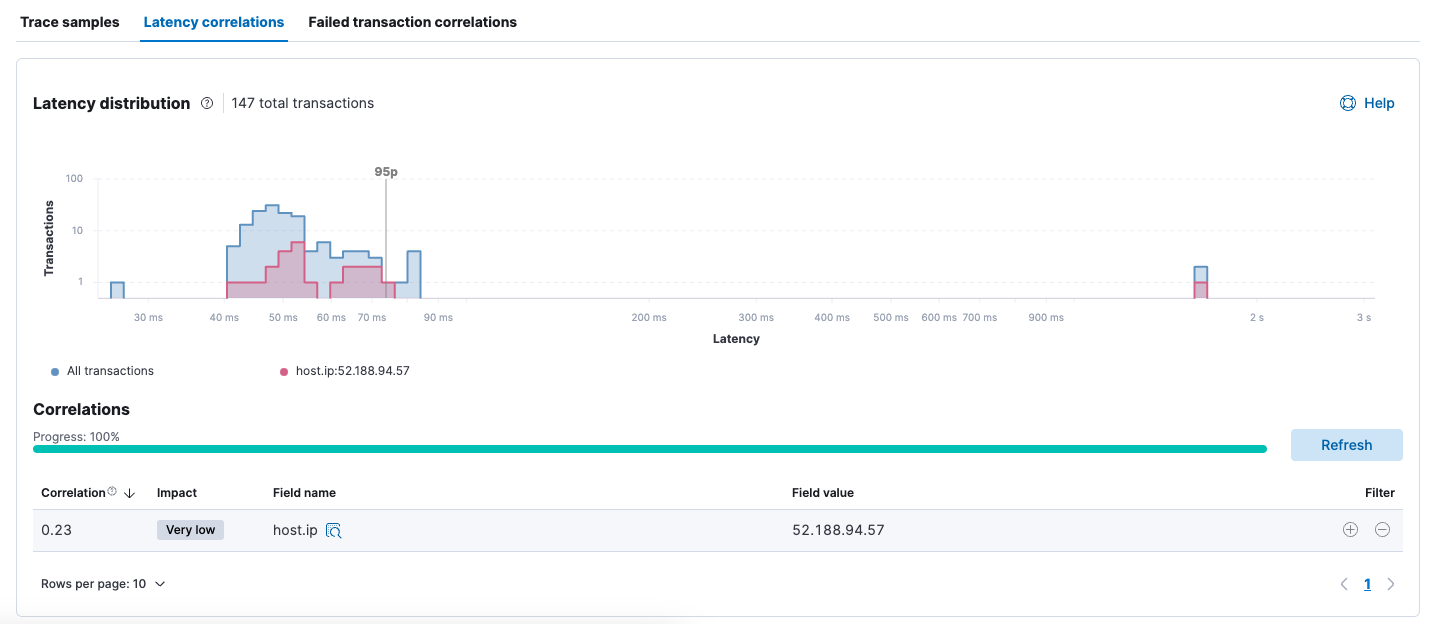The width and height of the screenshot is (1431, 624).
Task: Switch to the Trace samples tab
Action: tap(70, 22)
